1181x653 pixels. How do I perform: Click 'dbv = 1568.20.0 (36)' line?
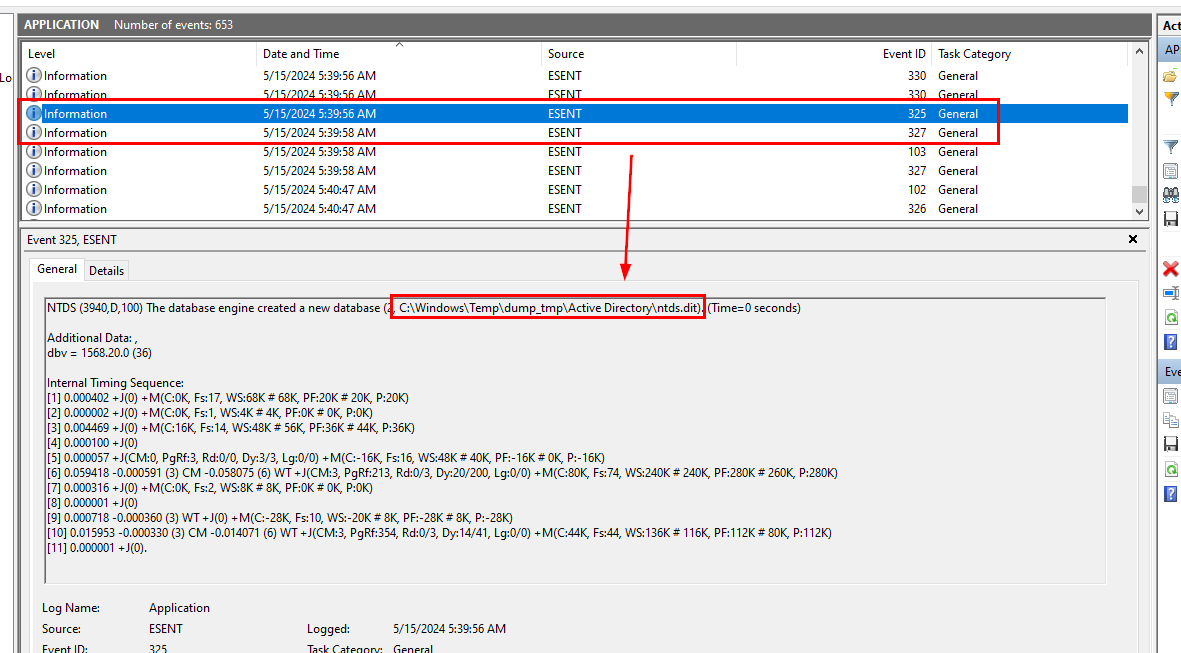(x=99, y=352)
